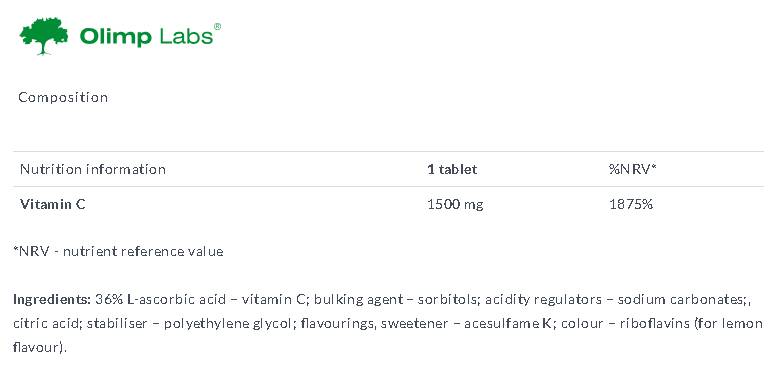Click the green tree logo icon
The height and width of the screenshot is (371, 768).
44,36
